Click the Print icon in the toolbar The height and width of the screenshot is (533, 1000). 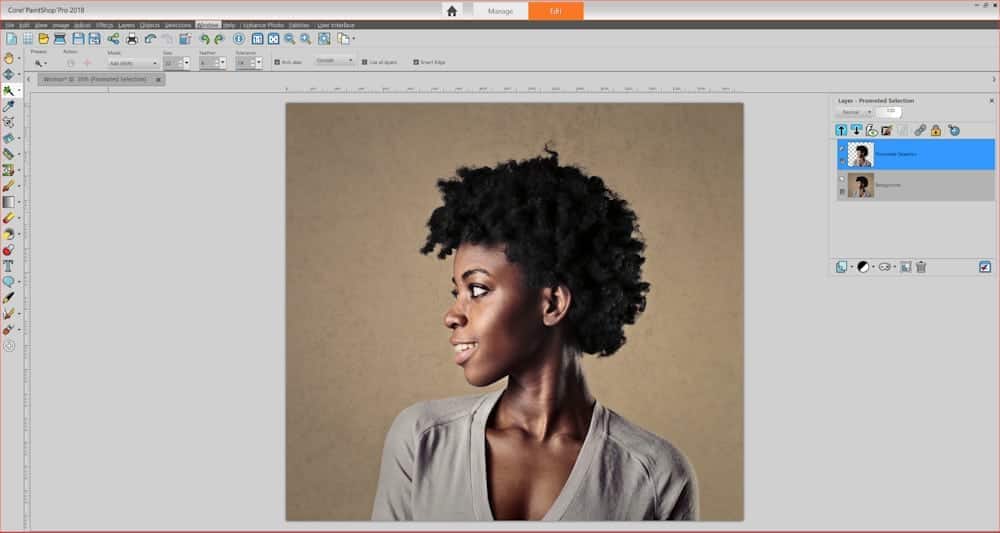point(132,39)
